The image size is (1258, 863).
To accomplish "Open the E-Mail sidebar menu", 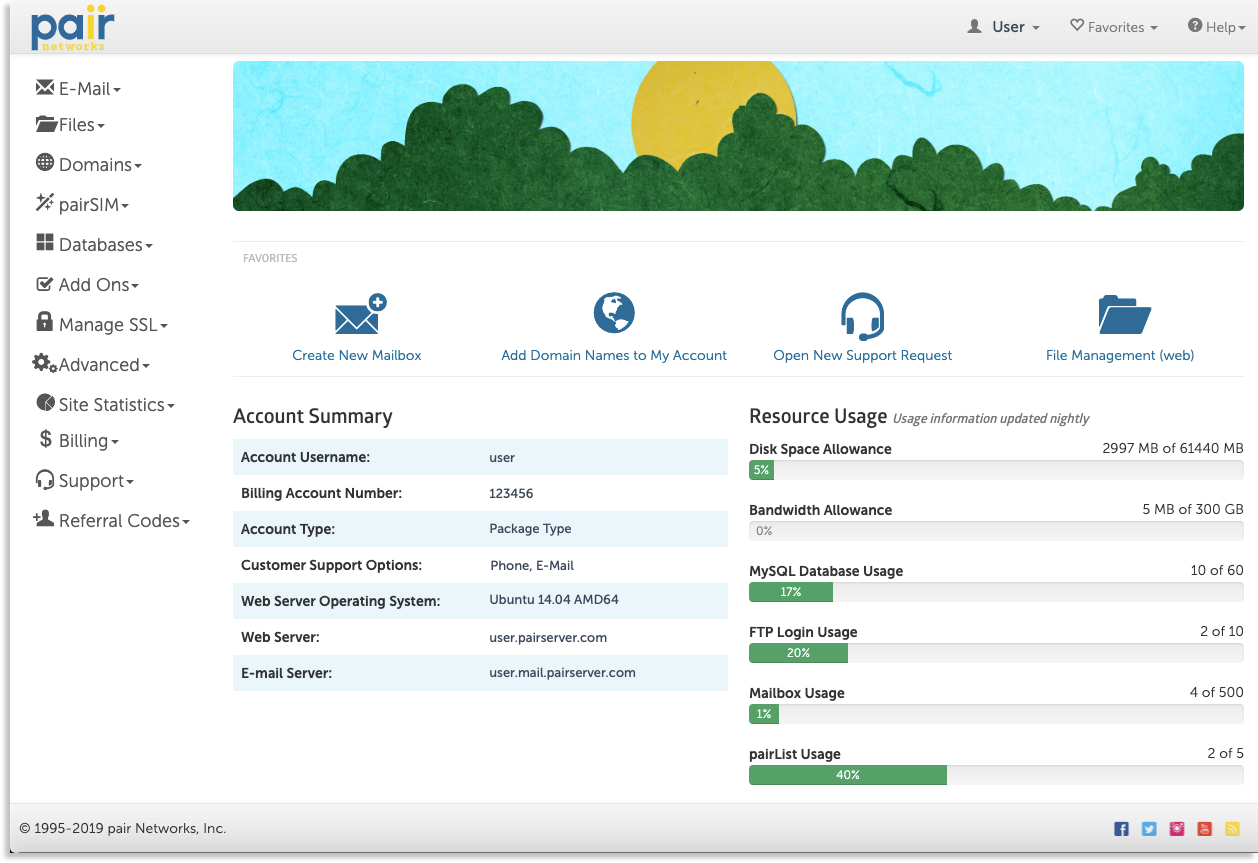I will (x=79, y=89).
